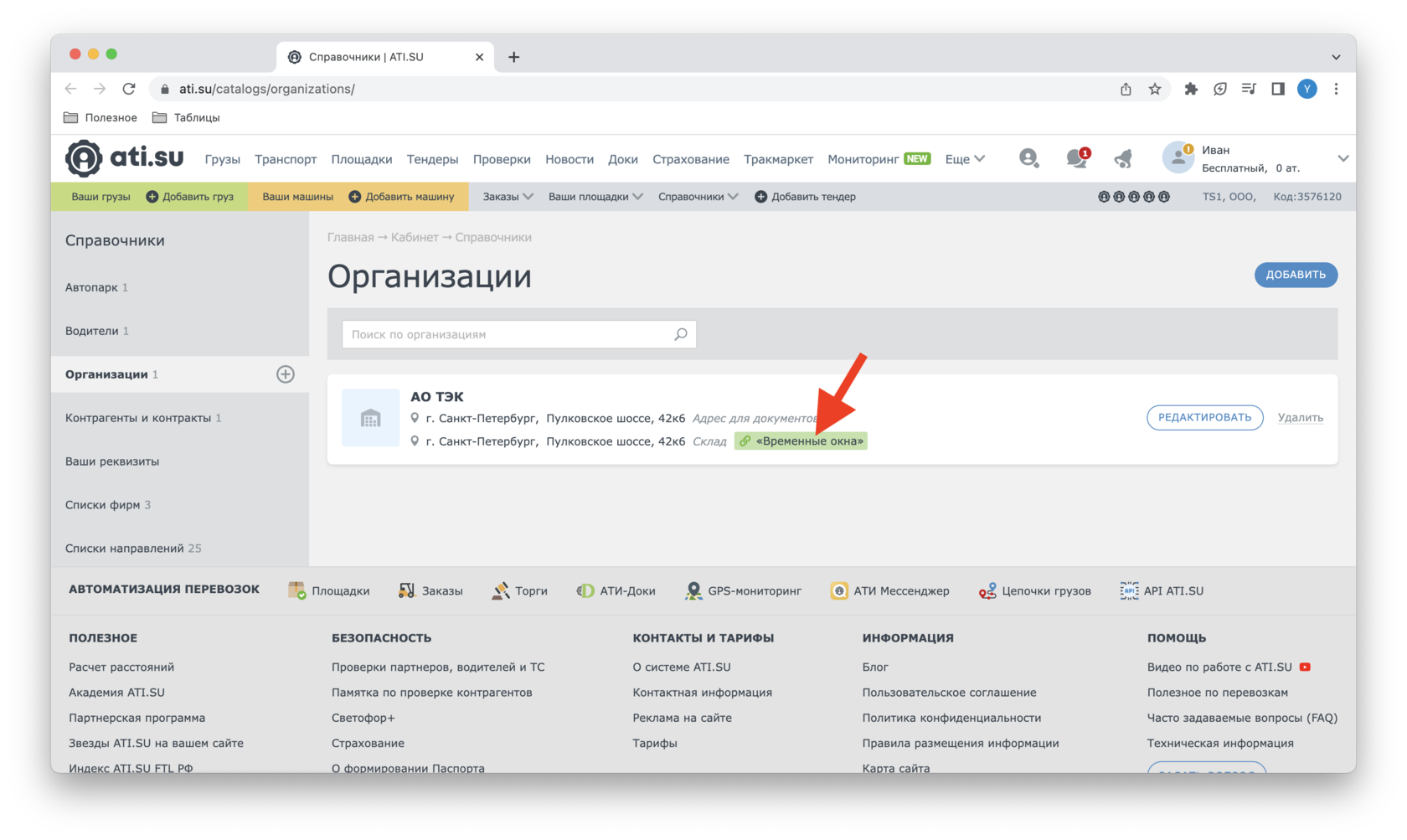Open АТИ-Доки in automation bar

(x=616, y=590)
